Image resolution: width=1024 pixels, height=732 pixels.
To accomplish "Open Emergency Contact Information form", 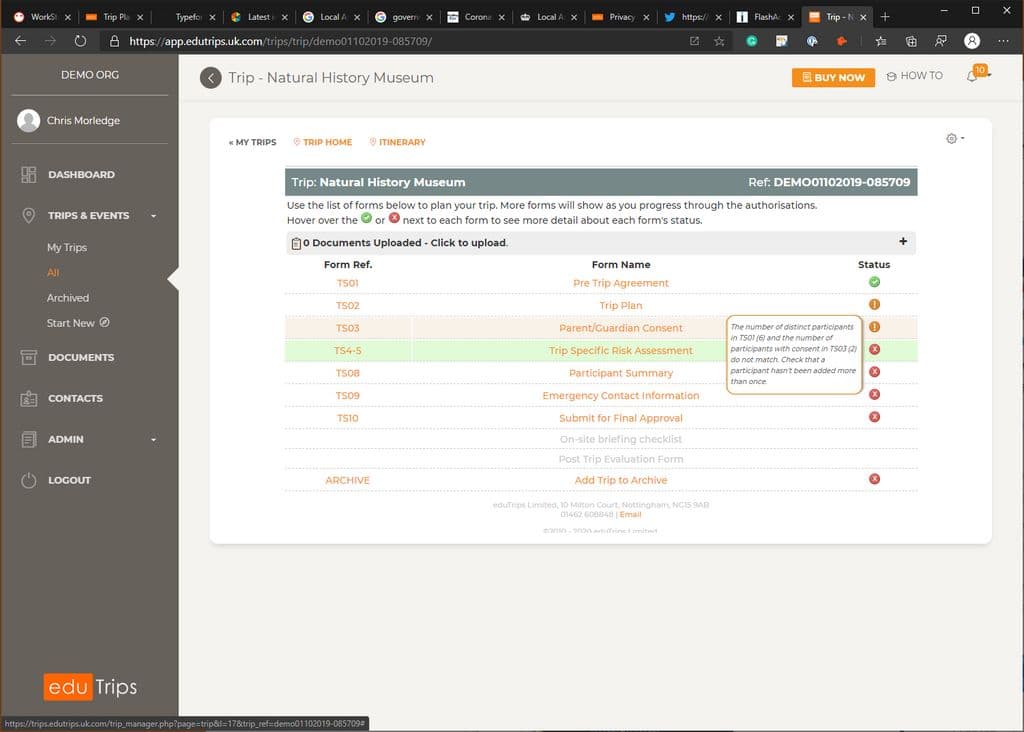I will coord(620,396).
